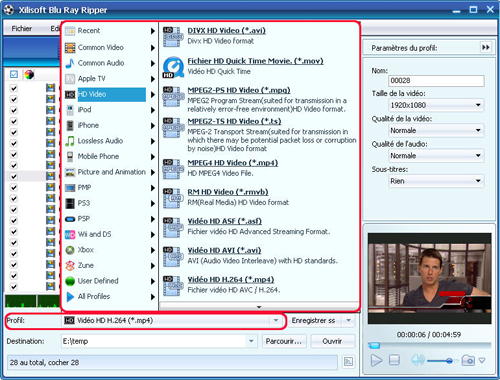Click the Vidéo HD ASF format icon
This screenshot has height=380, width=500.
tap(173, 227)
